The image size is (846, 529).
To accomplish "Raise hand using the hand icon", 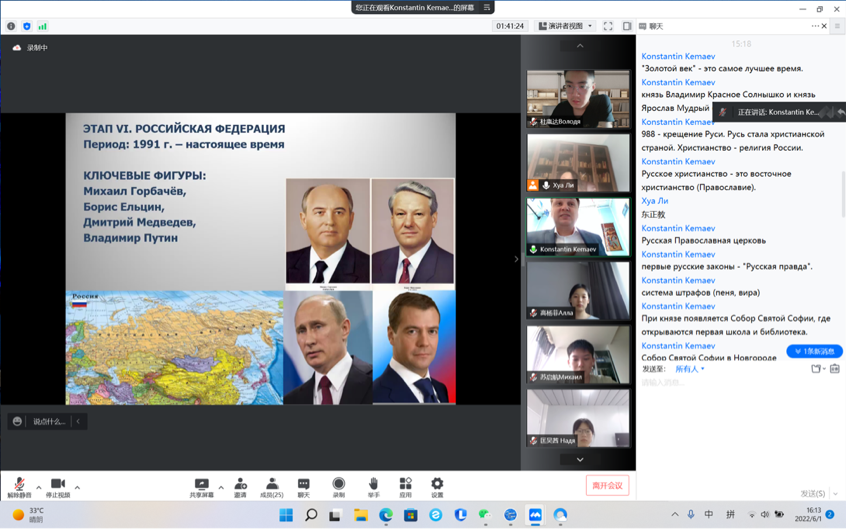I will pos(372,486).
